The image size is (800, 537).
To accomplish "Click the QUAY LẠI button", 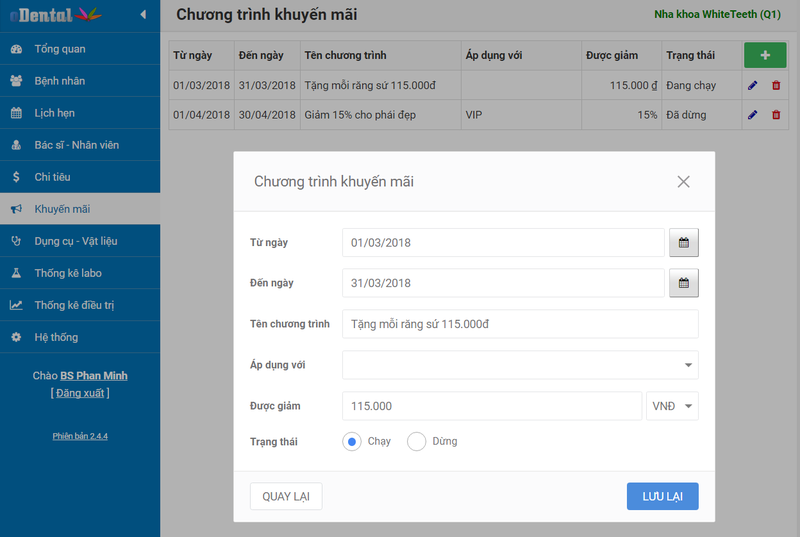I will 286,496.
